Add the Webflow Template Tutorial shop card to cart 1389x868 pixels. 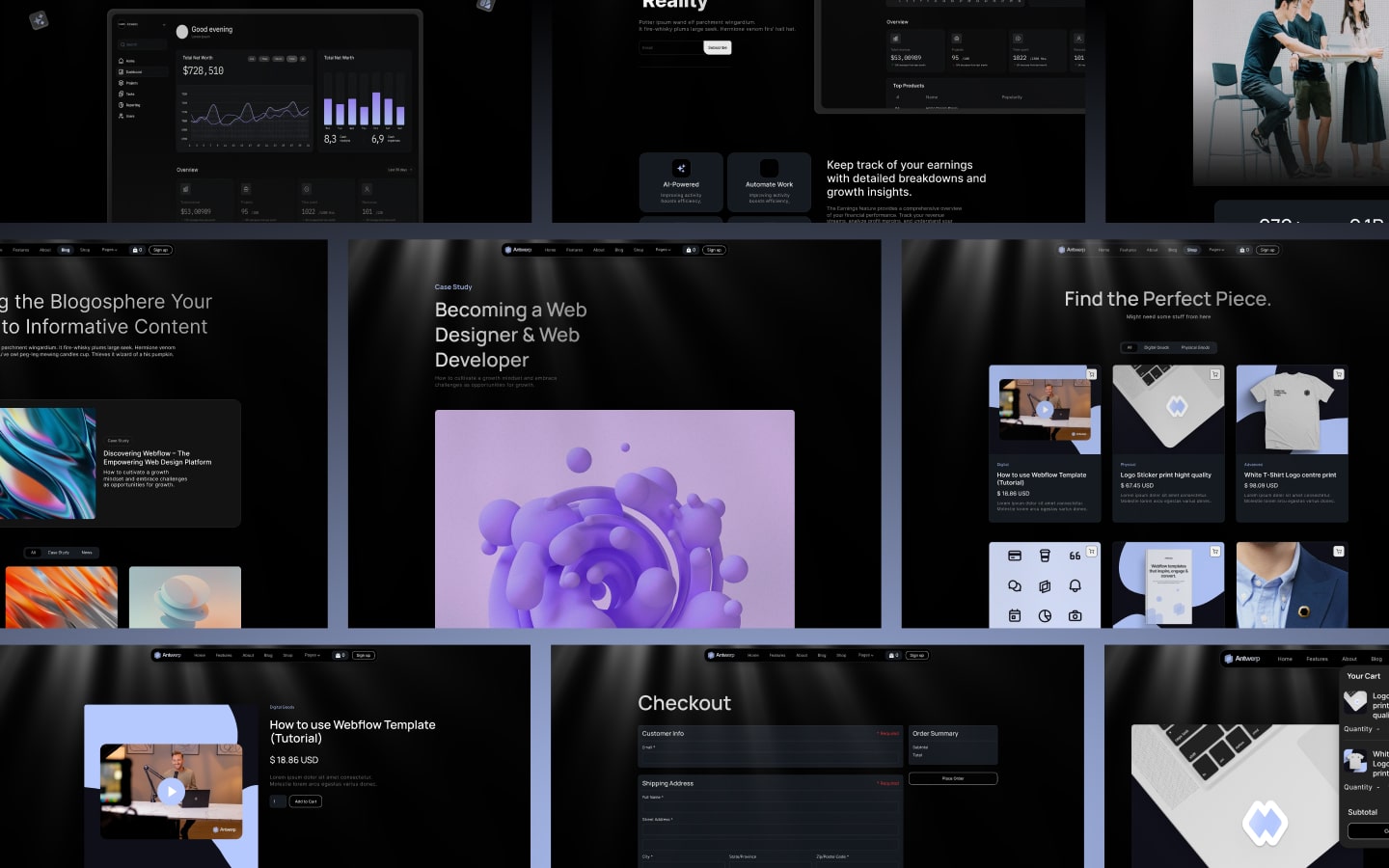coord(1091,374)
